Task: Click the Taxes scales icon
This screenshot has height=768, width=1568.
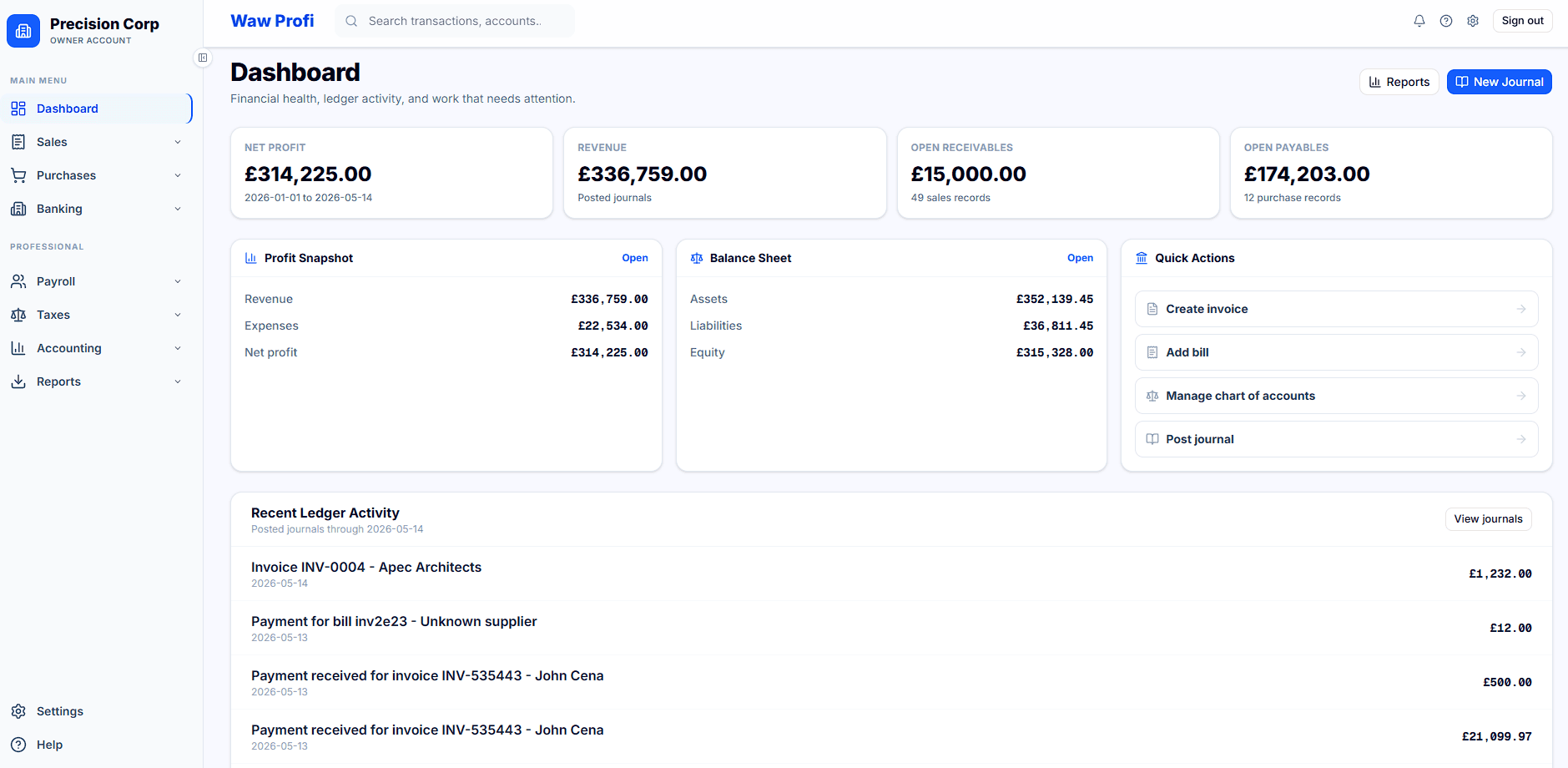Action: click(x=18, y=315)
